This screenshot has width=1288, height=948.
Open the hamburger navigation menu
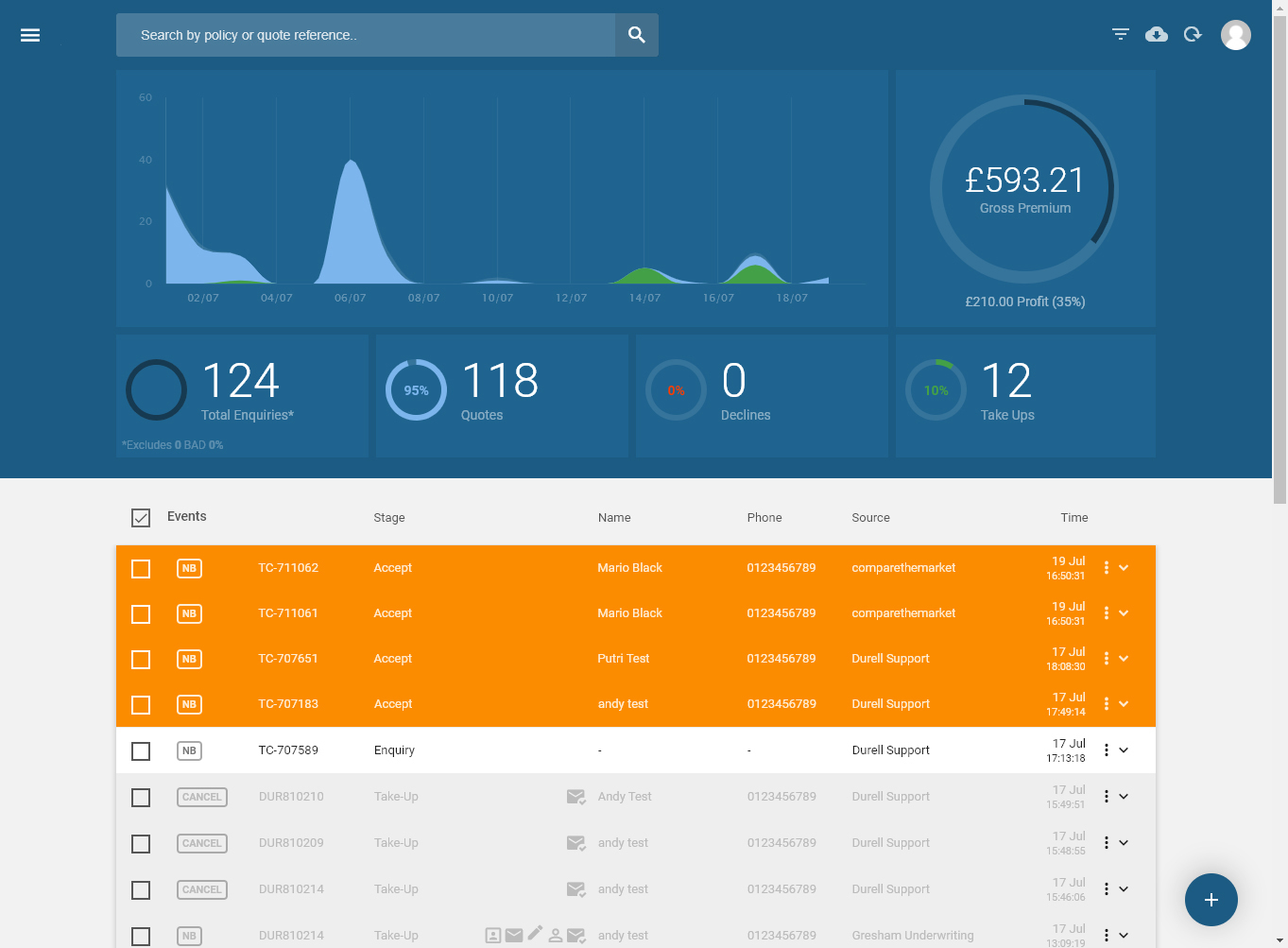tap(30, 35)
